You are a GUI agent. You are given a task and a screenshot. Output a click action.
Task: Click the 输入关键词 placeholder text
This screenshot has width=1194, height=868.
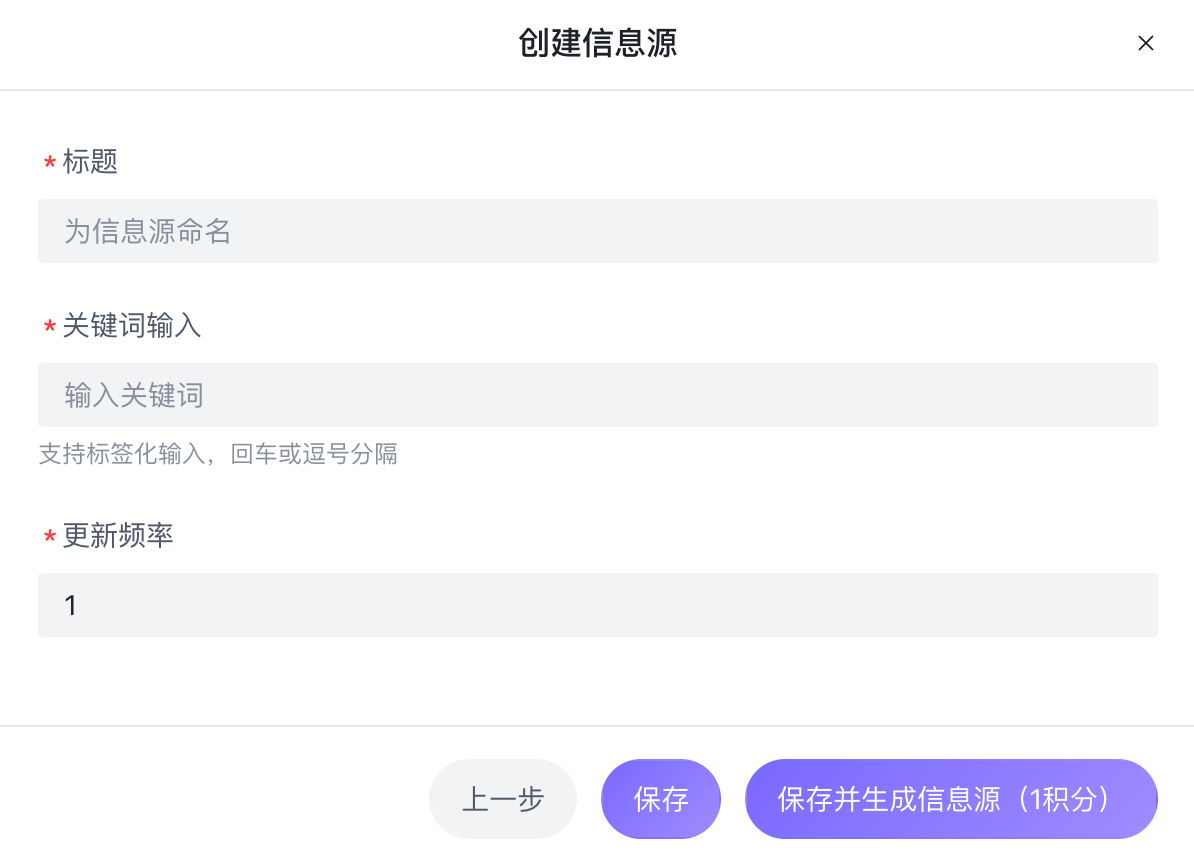click(134, 396)
